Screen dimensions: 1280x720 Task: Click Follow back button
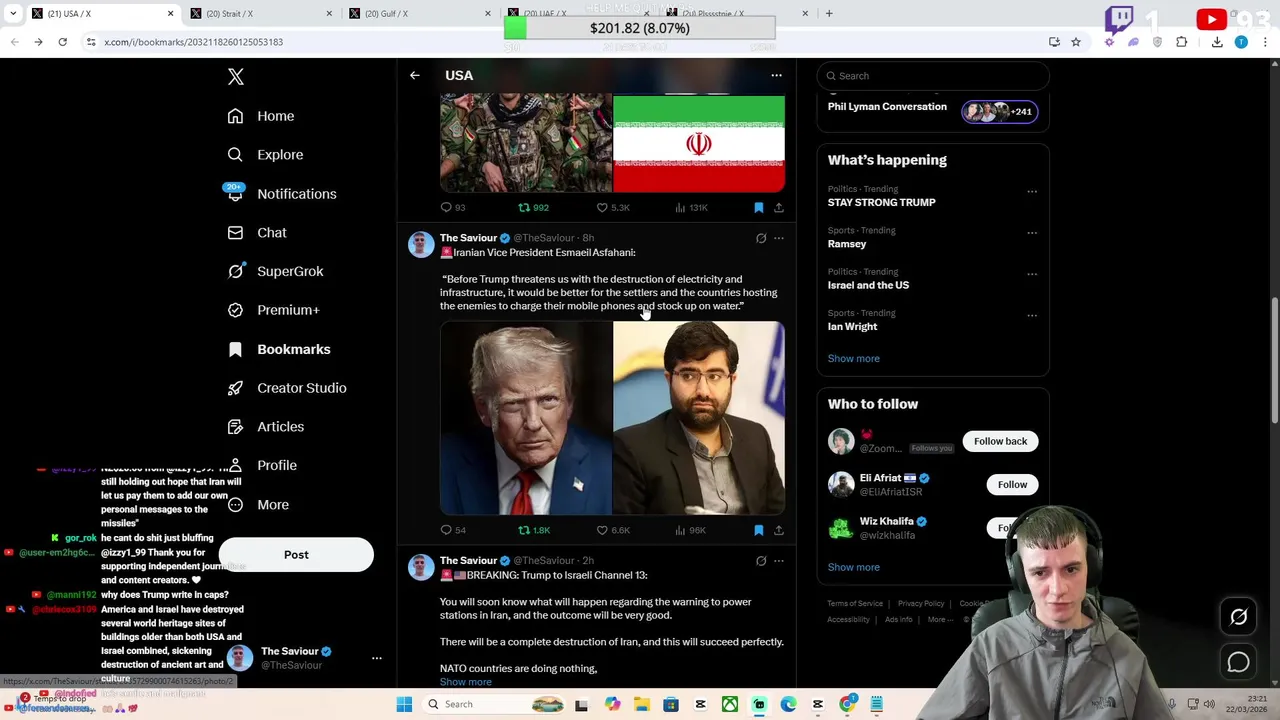[x=1000, y=441]
